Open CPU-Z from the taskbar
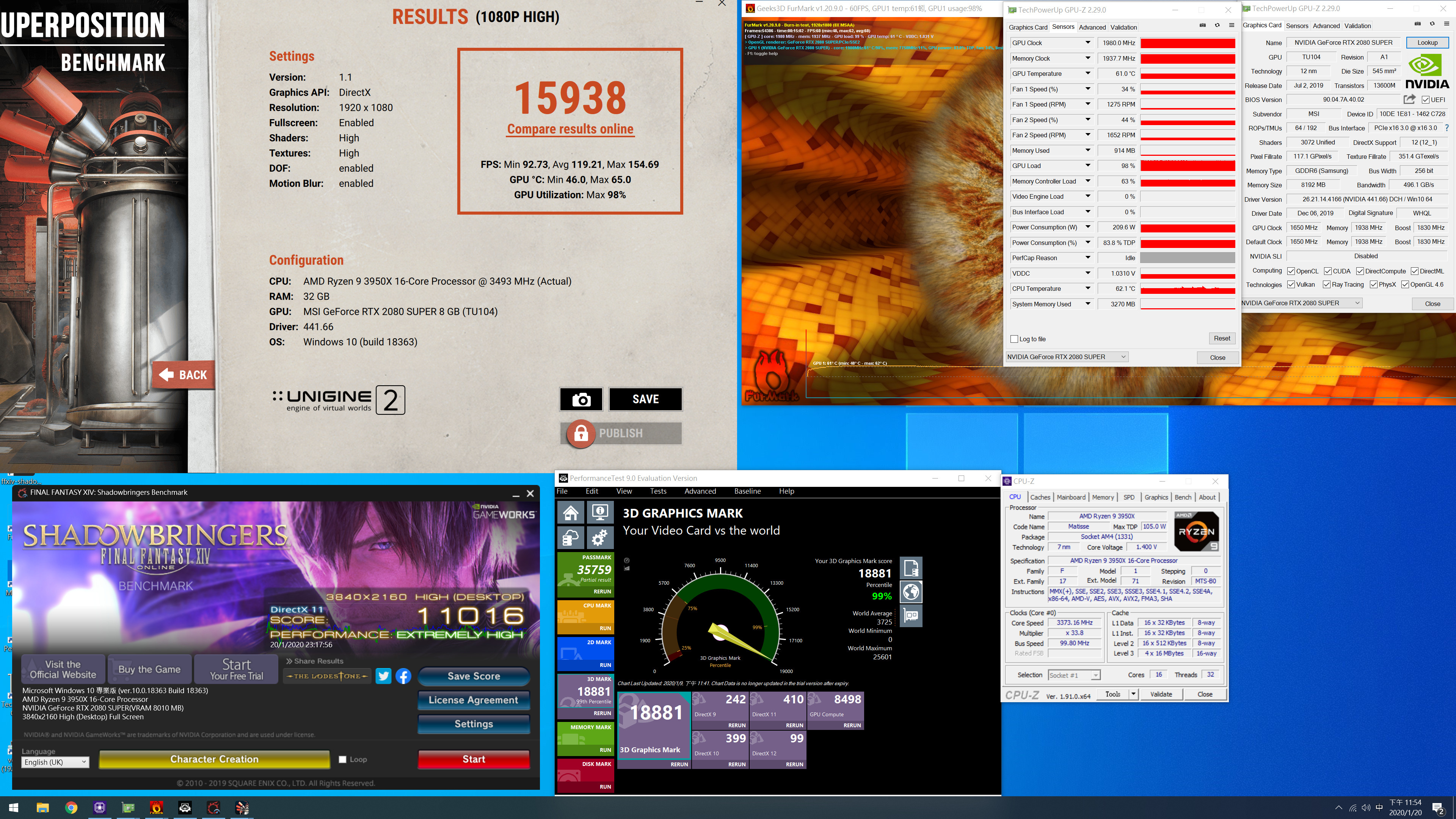Image resolution: width=1456 pixels, height=819 pixels. (100, 808)
